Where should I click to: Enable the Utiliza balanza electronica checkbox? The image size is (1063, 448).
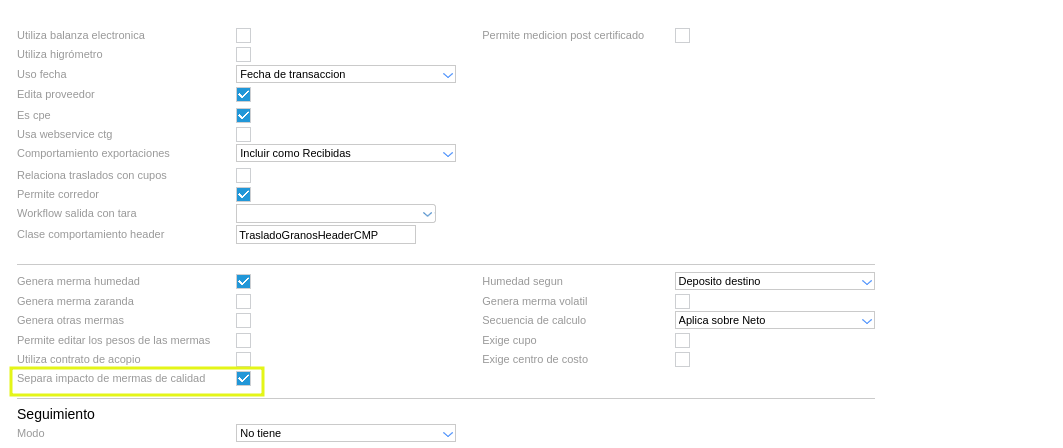coord(243,36)
